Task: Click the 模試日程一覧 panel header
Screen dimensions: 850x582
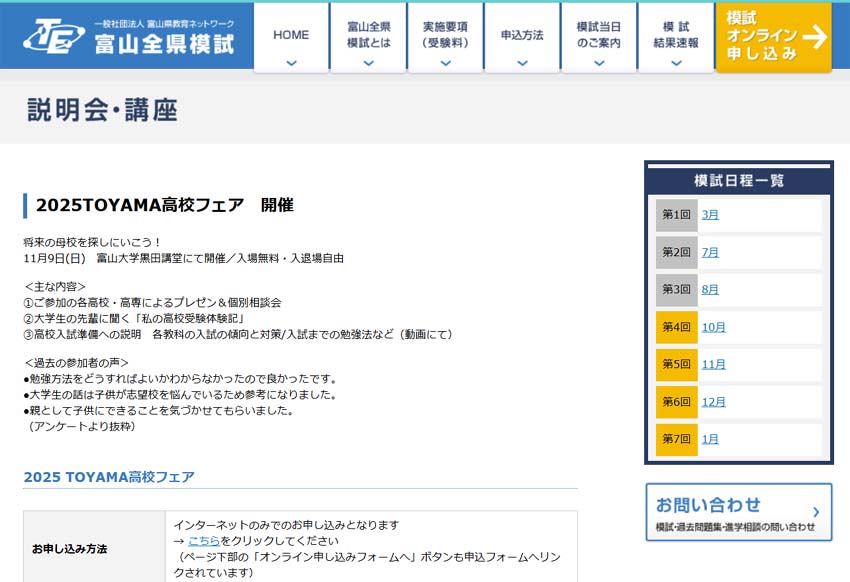Action: [739, 181]
